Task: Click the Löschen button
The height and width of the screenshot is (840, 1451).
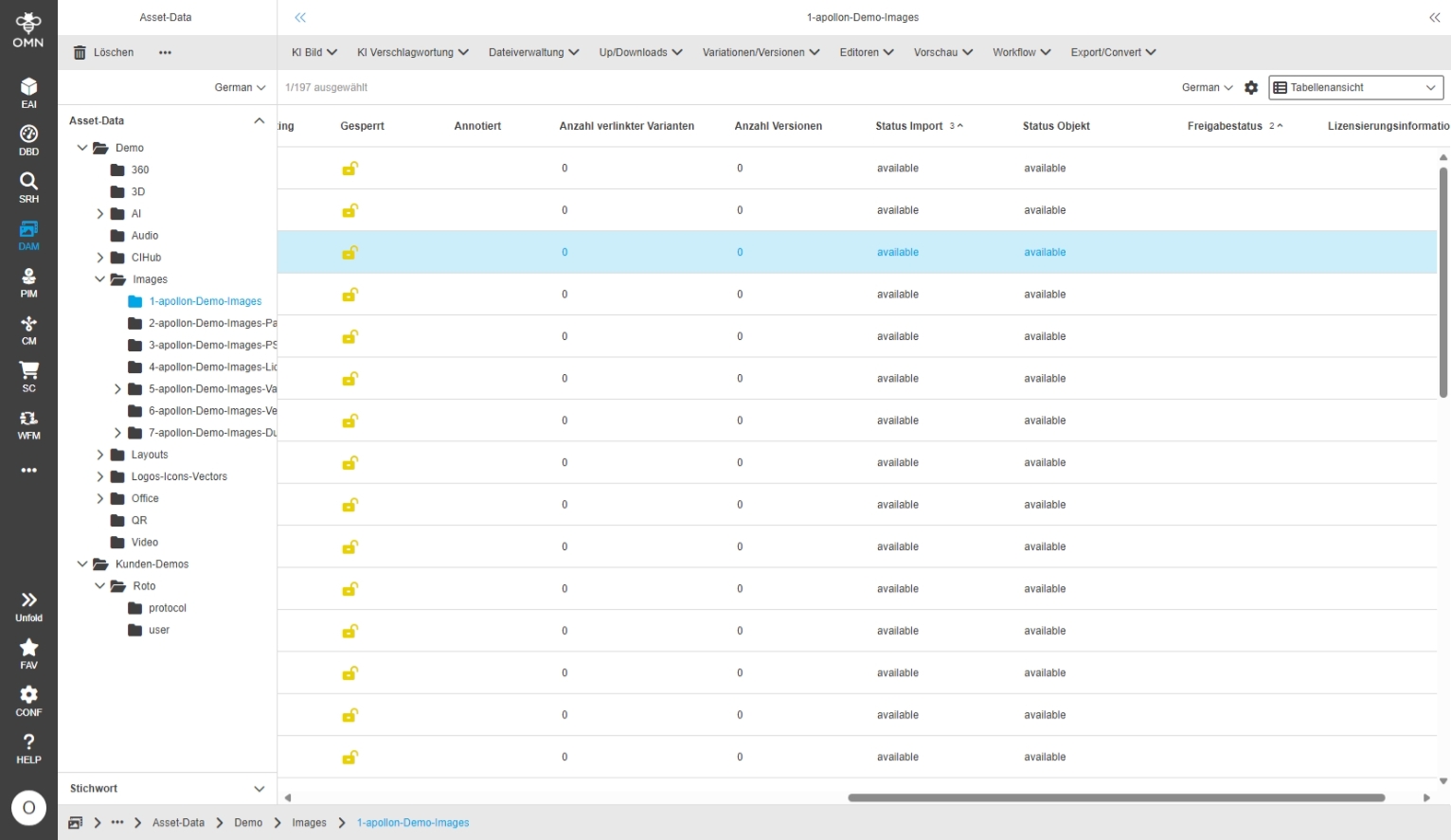Action: point(104,52)
